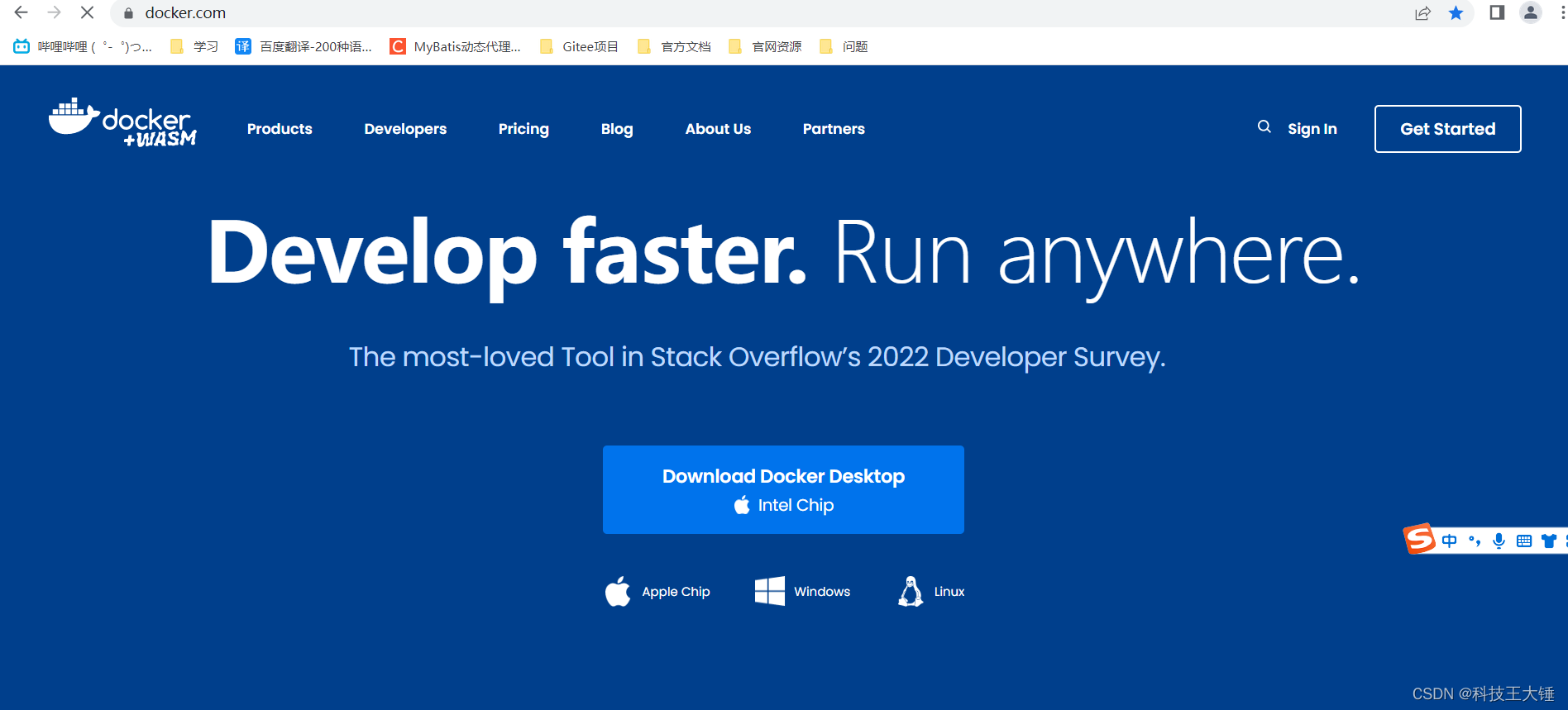Open the browser side panel icon
The width and height of the screenshot is (1568, 710).
click(1497, 12)
